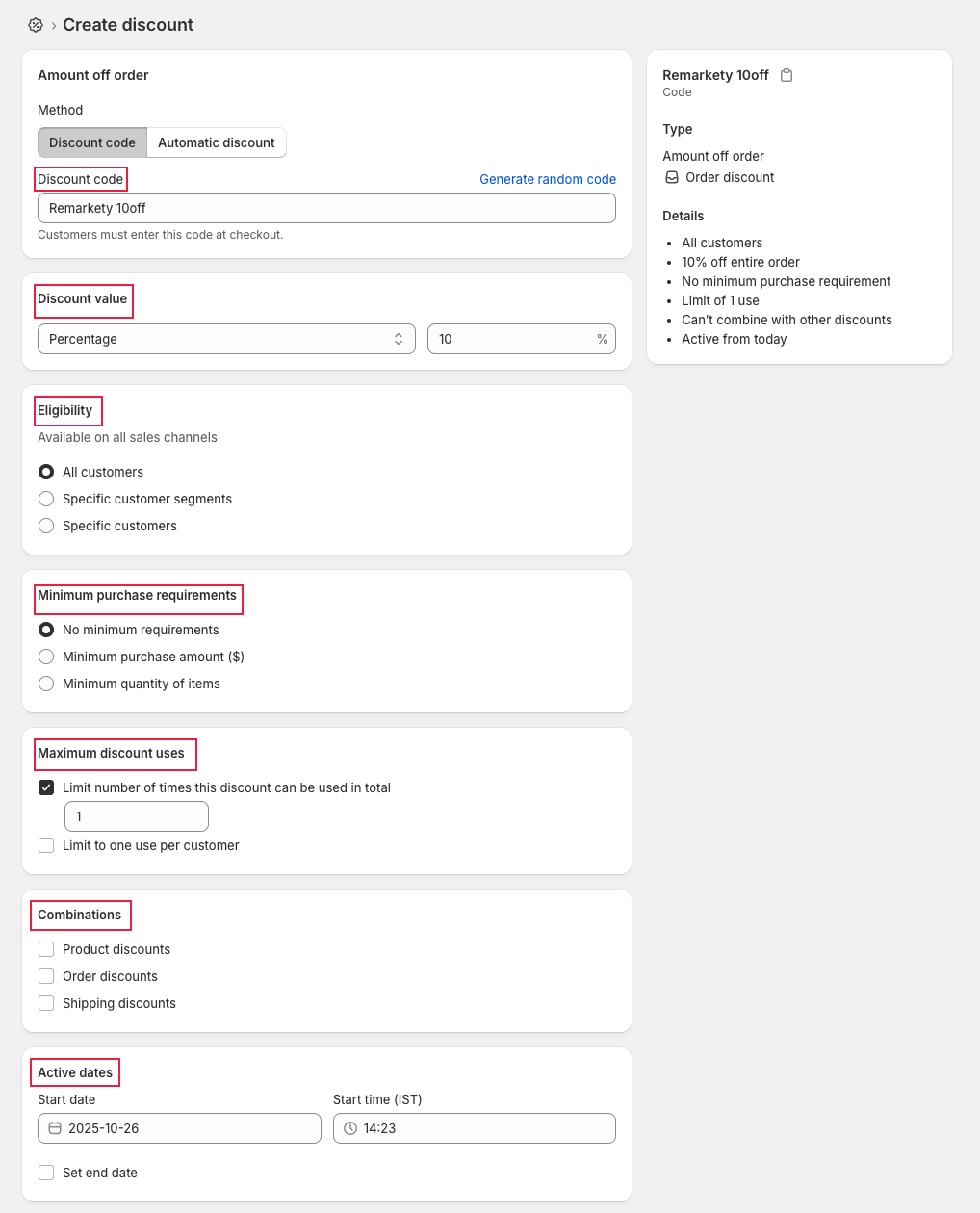Open the Percentage discount type dropdown
Screen dimensions: 980x1213
click(226, 339)
